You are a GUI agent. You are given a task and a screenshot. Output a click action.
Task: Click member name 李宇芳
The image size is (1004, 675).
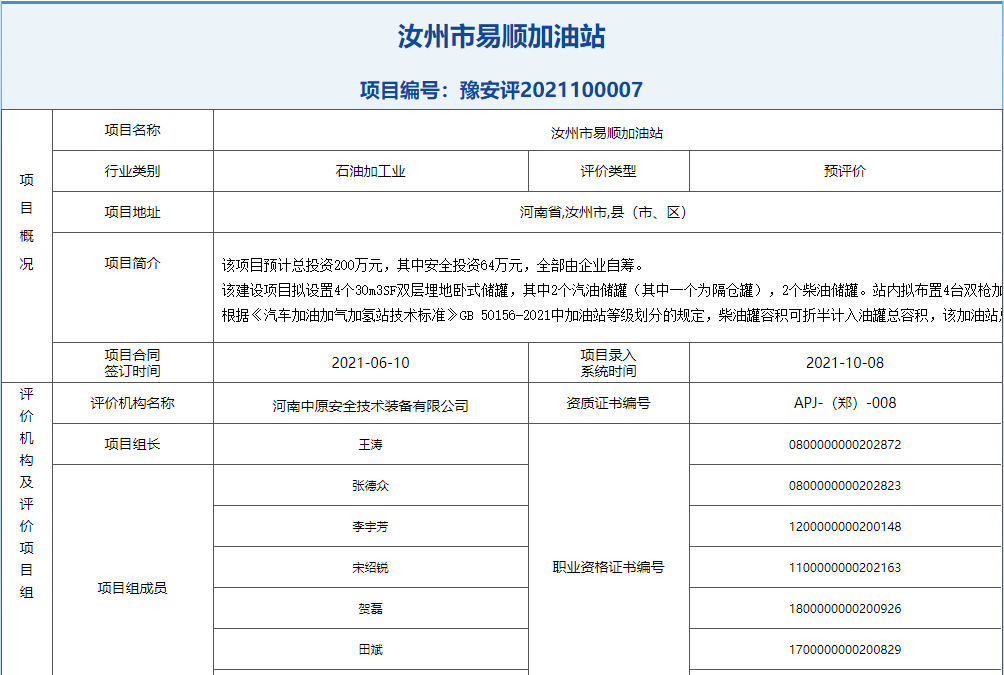371,526
